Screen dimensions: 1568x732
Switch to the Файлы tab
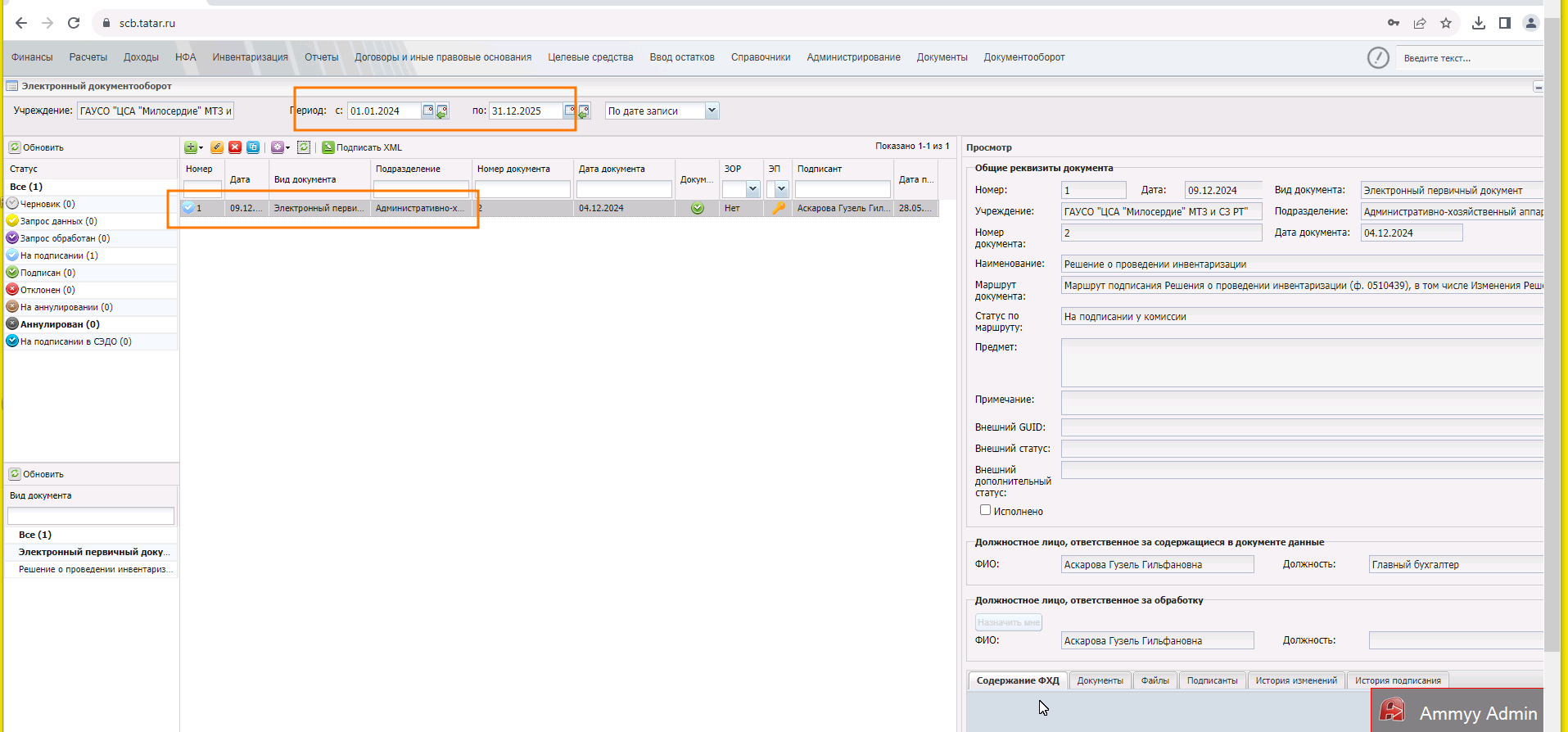[x=1155, y=680]
